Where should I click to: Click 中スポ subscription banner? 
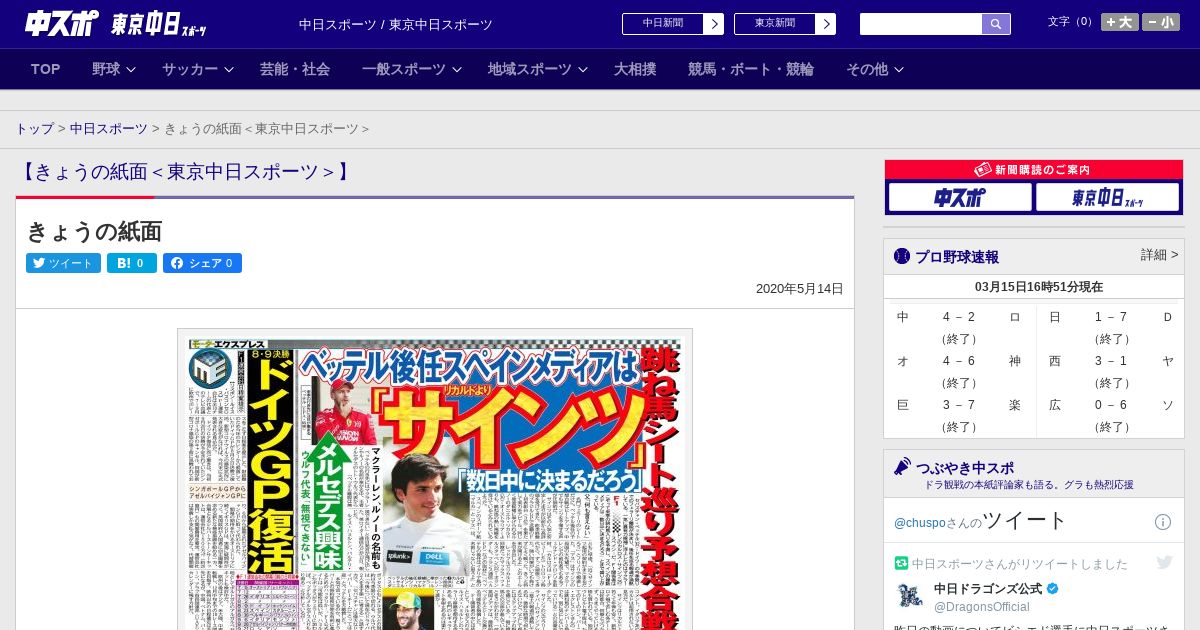click(960, 198)
